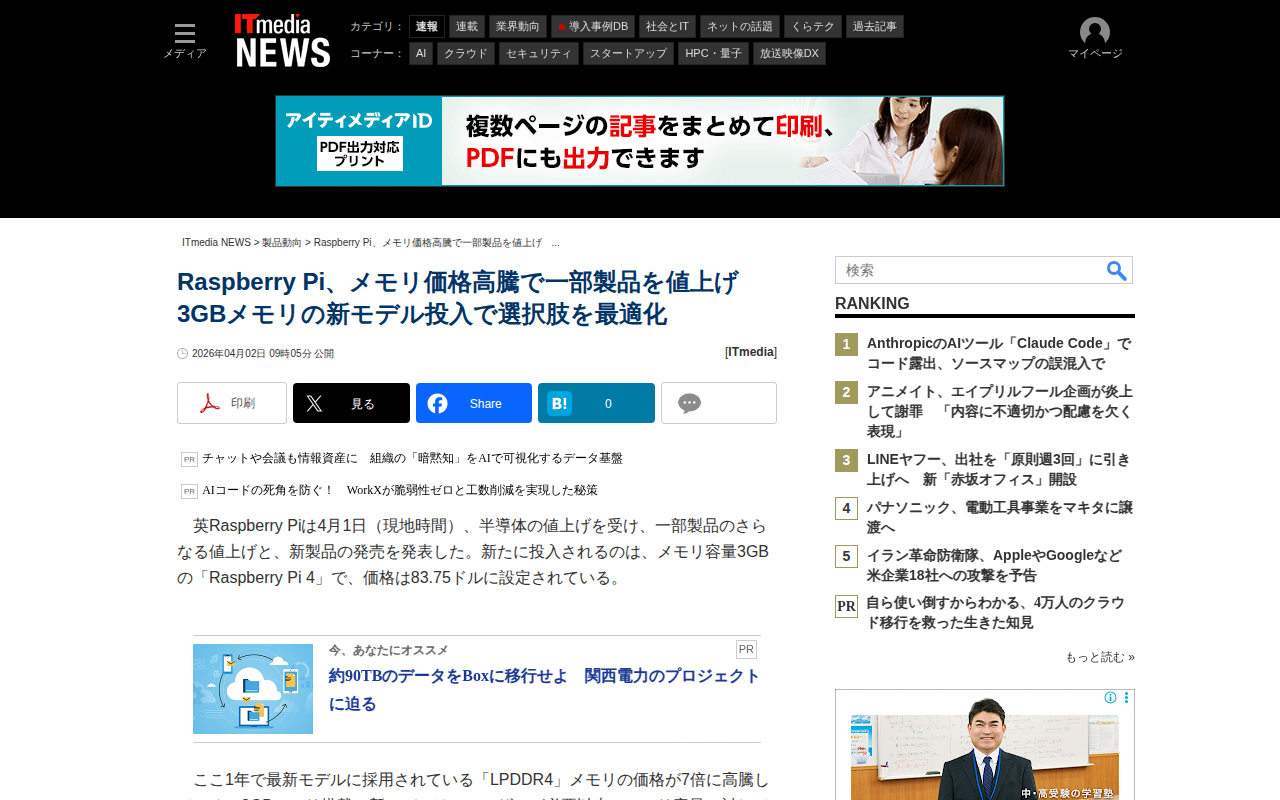Open the 放送映像DX corner

tap(789, 54)
